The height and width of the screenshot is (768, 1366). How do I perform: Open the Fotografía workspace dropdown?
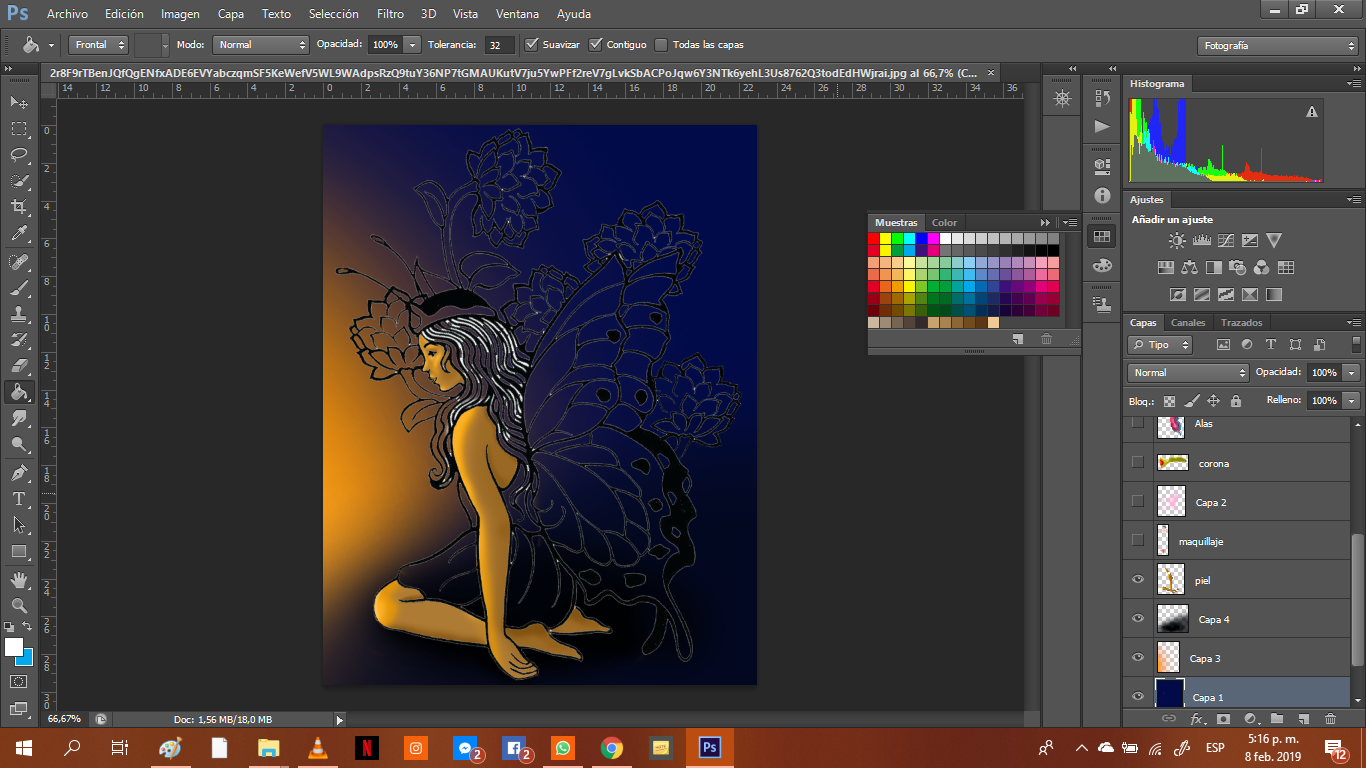(1277, 46)
